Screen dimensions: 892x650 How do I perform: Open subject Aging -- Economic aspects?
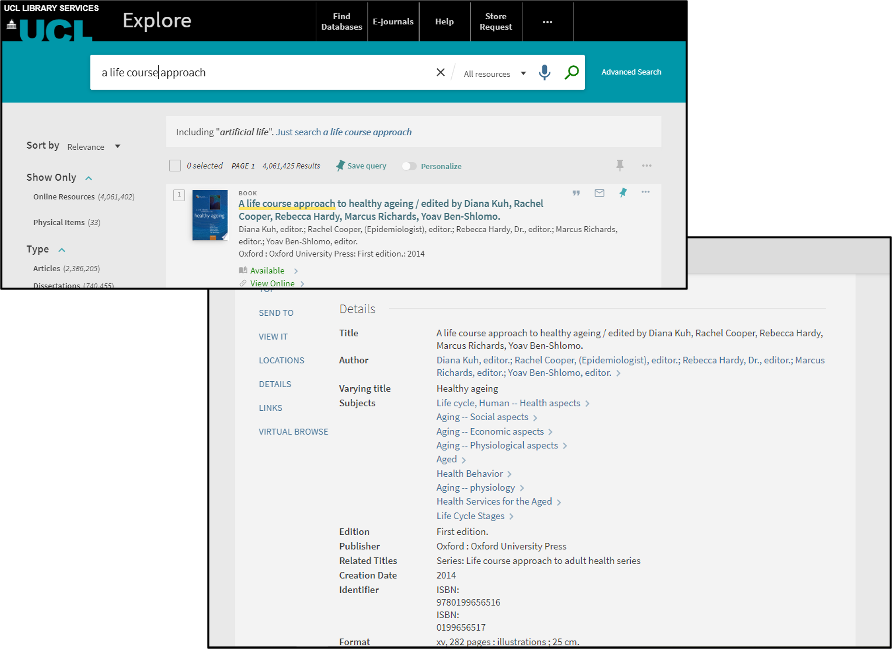(x=490, y=432)
